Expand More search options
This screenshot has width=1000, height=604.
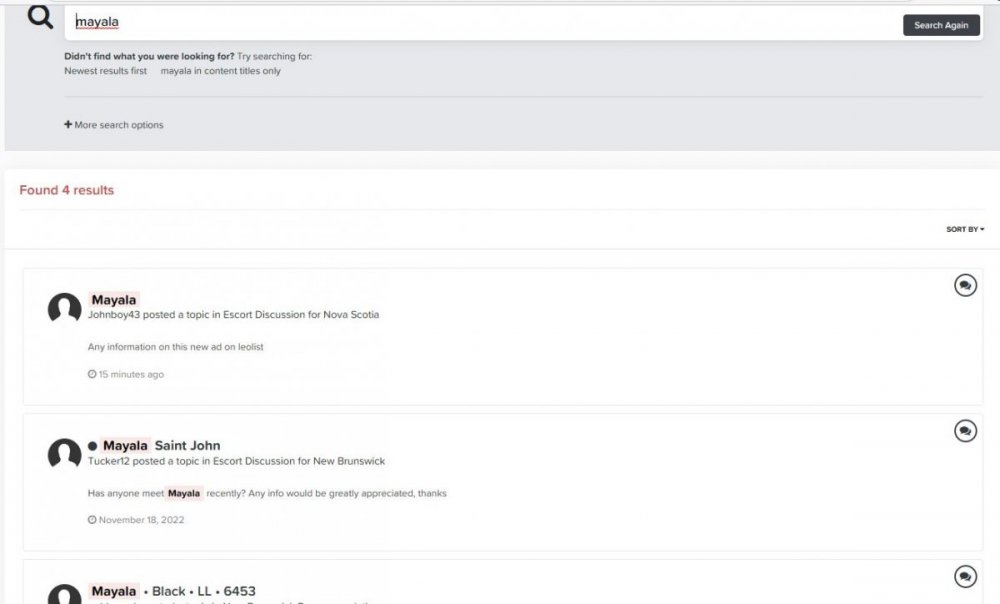pyautogui.click(x=114, y=125)
